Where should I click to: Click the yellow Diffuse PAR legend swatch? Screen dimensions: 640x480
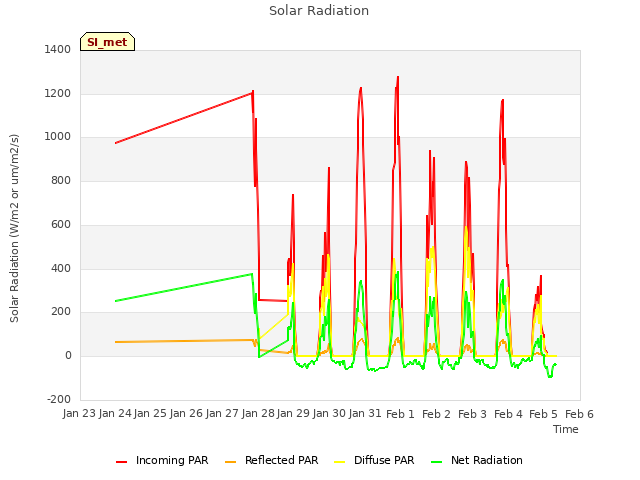pyautogui.click(x=340, y=462)
